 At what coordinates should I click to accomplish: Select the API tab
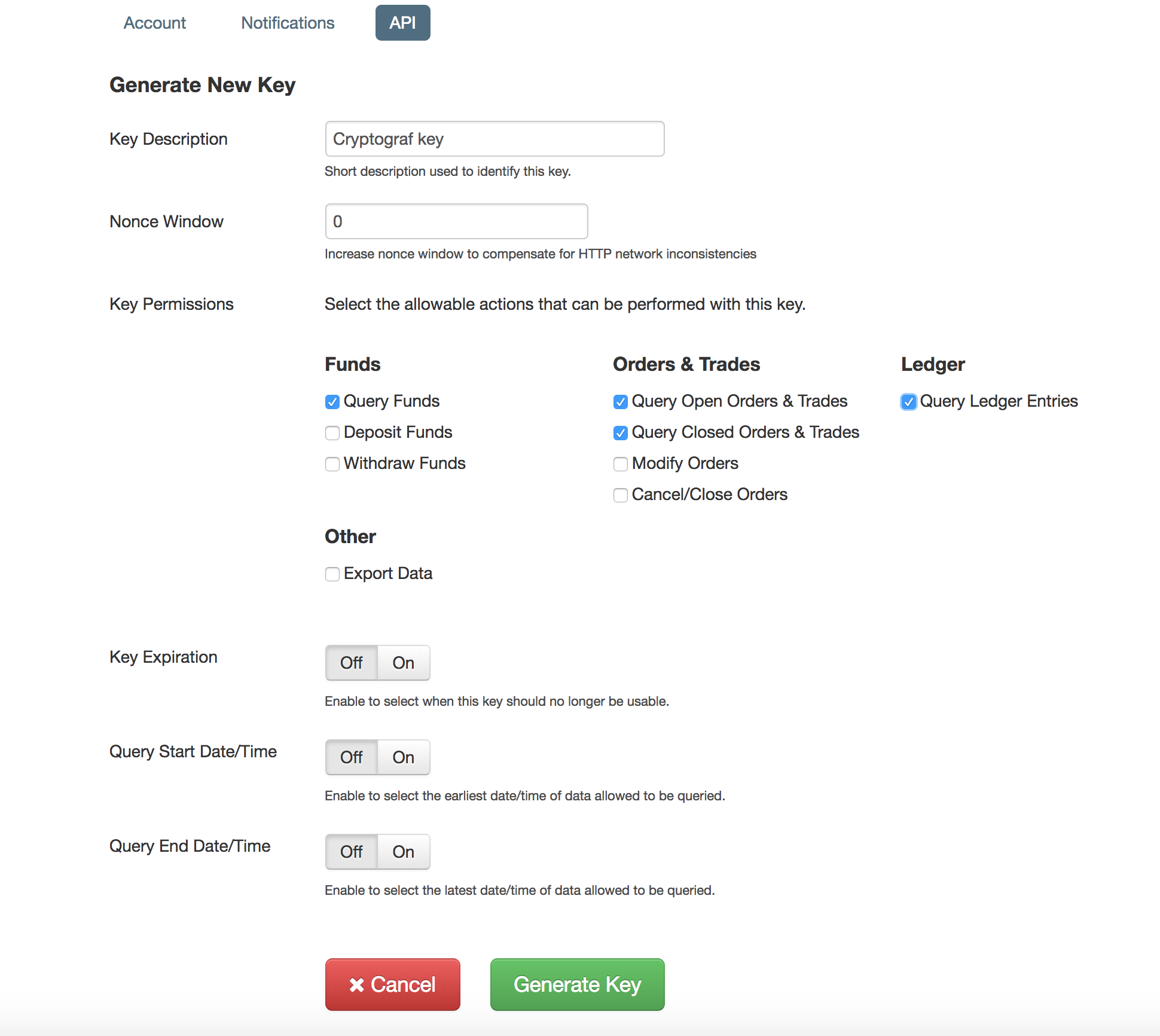point(402,23)
